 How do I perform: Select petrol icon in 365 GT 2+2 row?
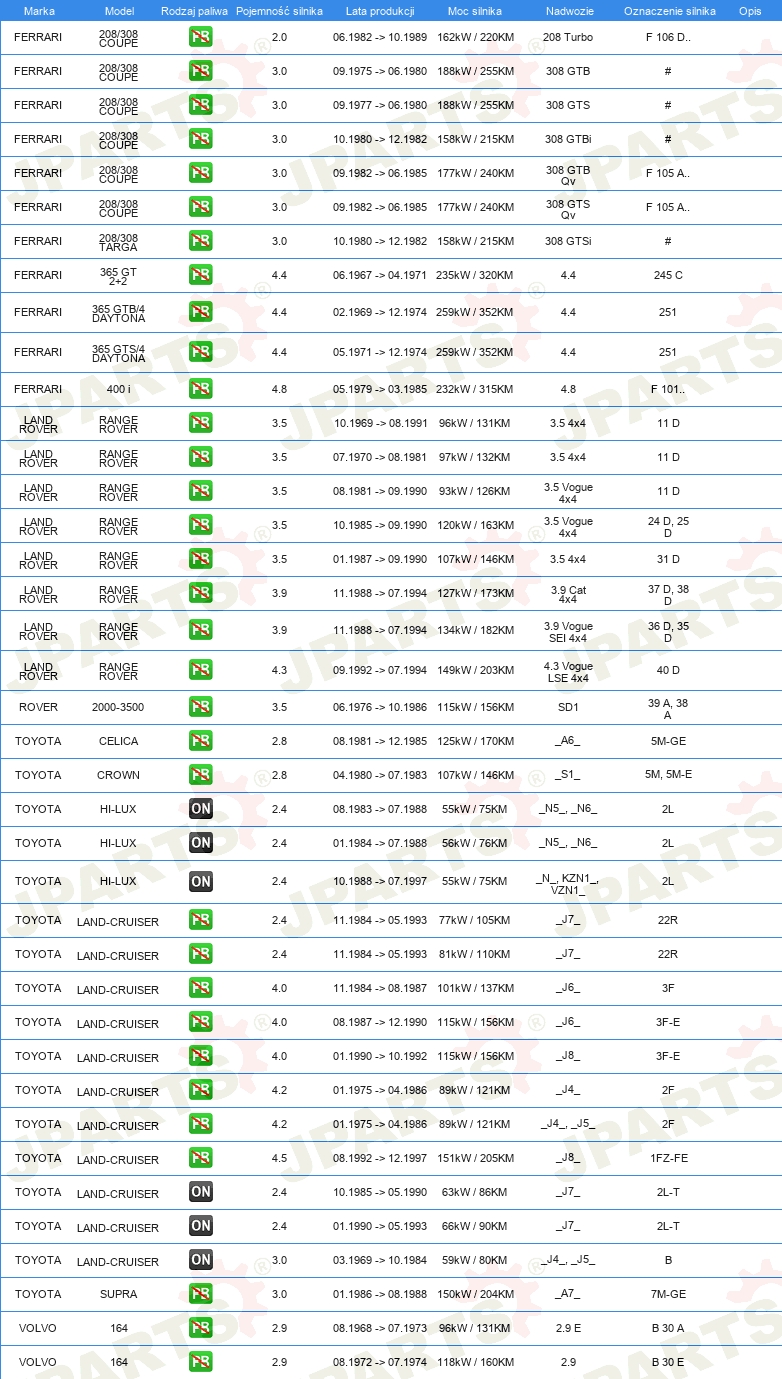click(201, 275)
